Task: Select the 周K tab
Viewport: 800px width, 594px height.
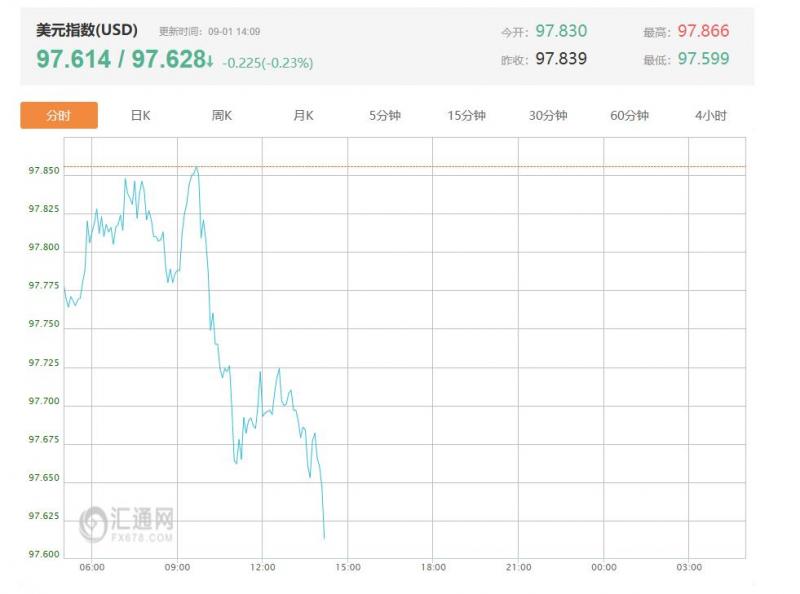Action: click(222, 115)
